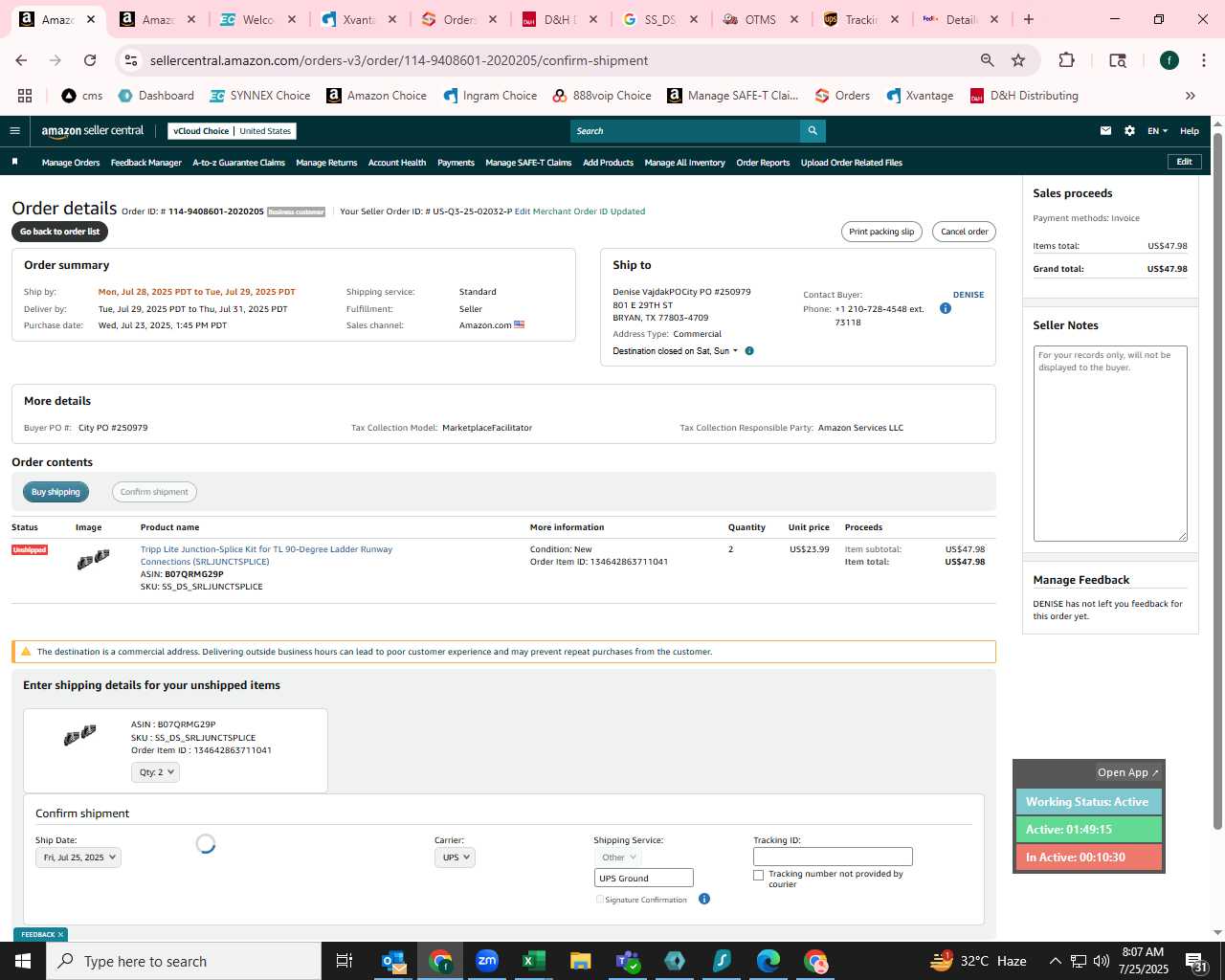Viewport: 1225px width, 980px height.
Task: Open Excel from the taskbar
Action: point(534,961)
